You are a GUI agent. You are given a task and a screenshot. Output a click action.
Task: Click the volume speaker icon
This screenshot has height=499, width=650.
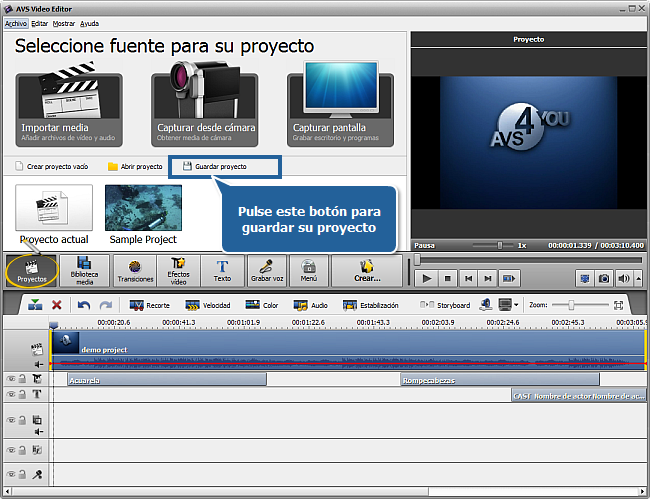click(x=623, y=279)
